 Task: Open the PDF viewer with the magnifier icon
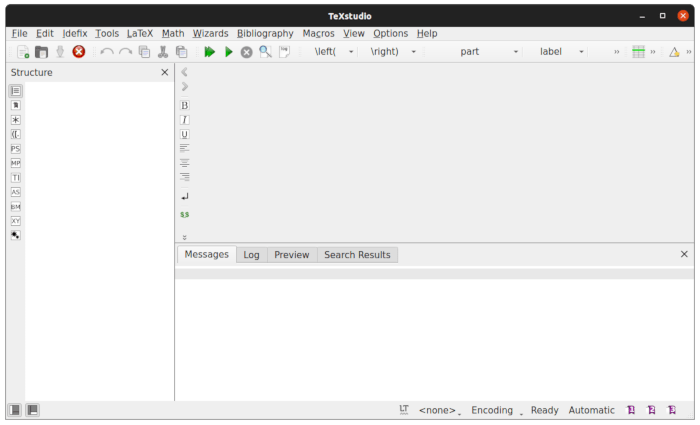point(265,52)
